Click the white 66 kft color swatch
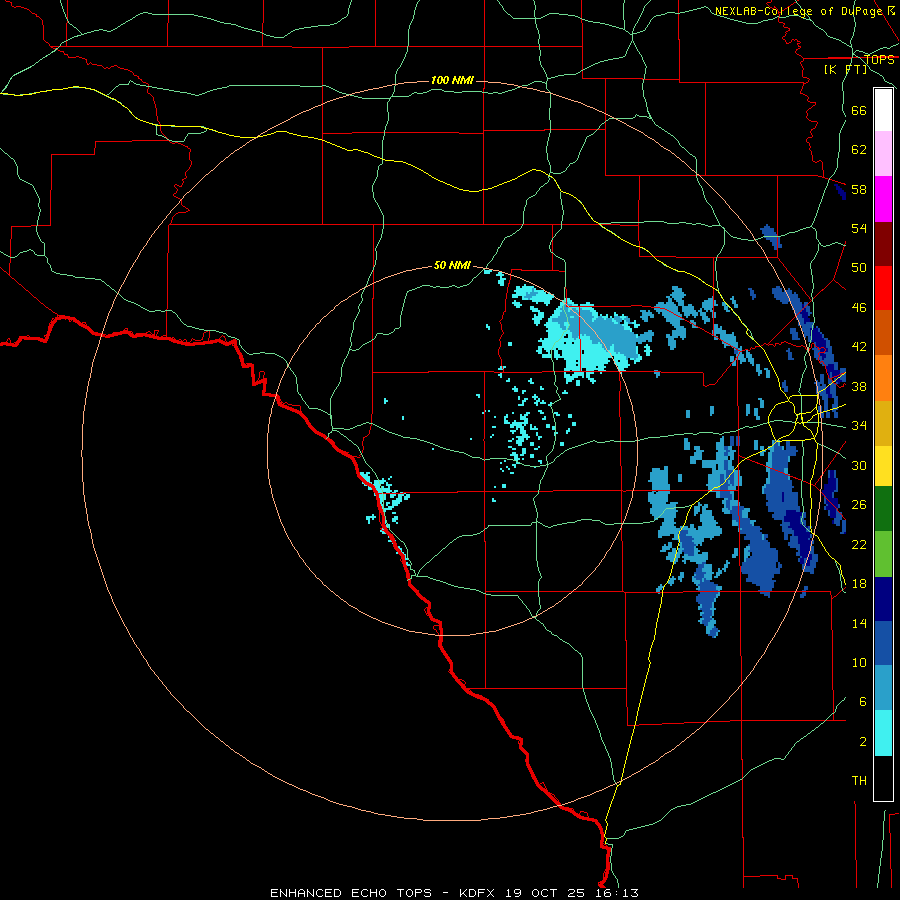The height and width of the screenshot is (900, 900). pos(883,110)
